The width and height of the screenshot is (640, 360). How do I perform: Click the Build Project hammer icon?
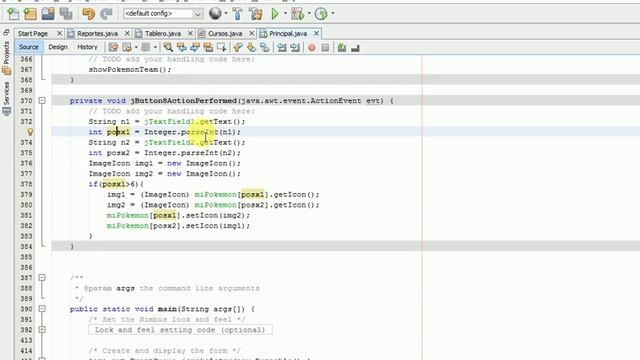pos(238,14)
